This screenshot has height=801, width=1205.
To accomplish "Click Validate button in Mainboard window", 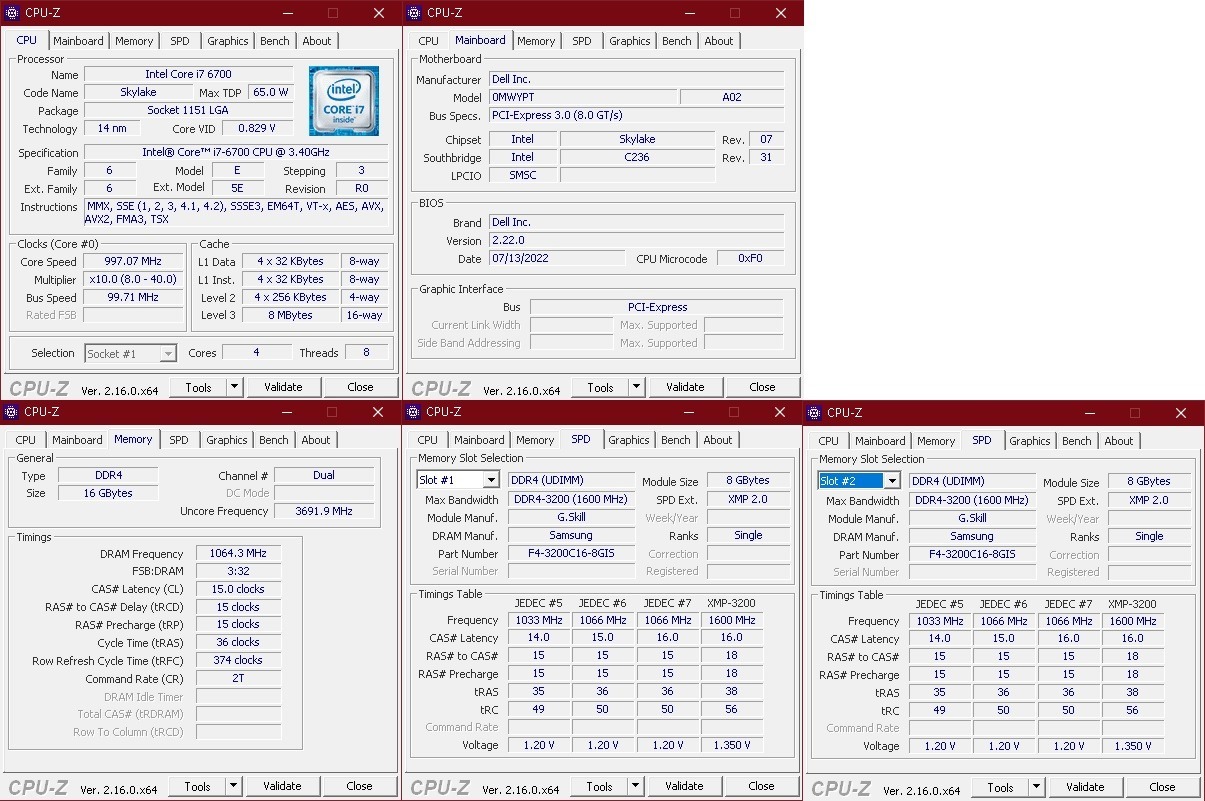I will tap(685, 387).
